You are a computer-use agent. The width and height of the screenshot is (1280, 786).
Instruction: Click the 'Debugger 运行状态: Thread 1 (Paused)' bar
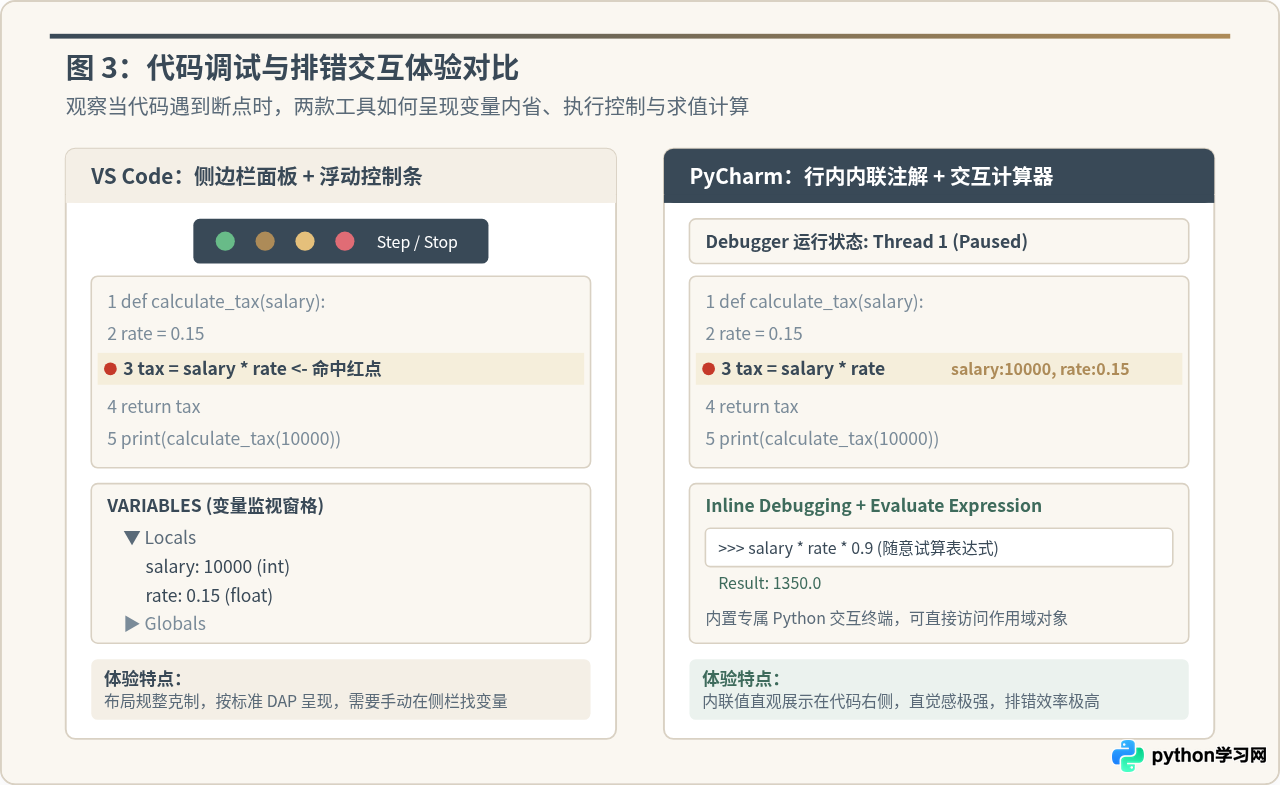pyautogui.click(x=939, y=241)
